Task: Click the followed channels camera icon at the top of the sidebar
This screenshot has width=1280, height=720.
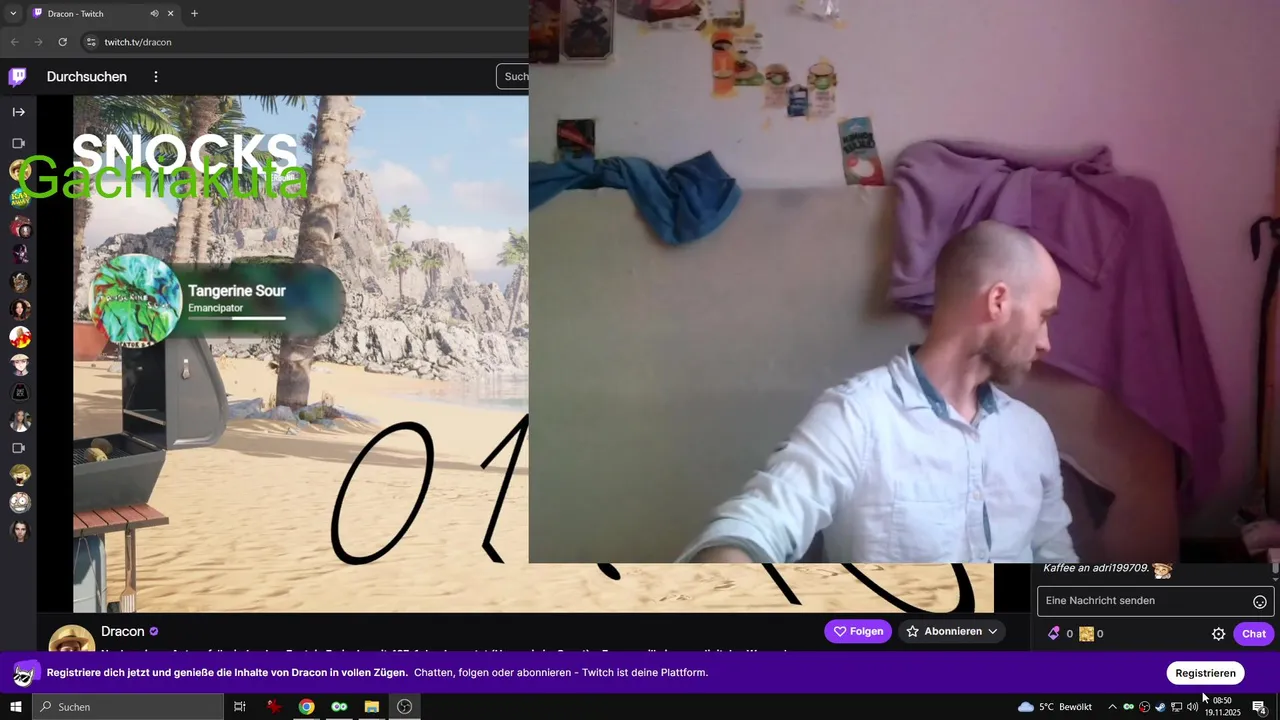Action: (x=18, y=144)
